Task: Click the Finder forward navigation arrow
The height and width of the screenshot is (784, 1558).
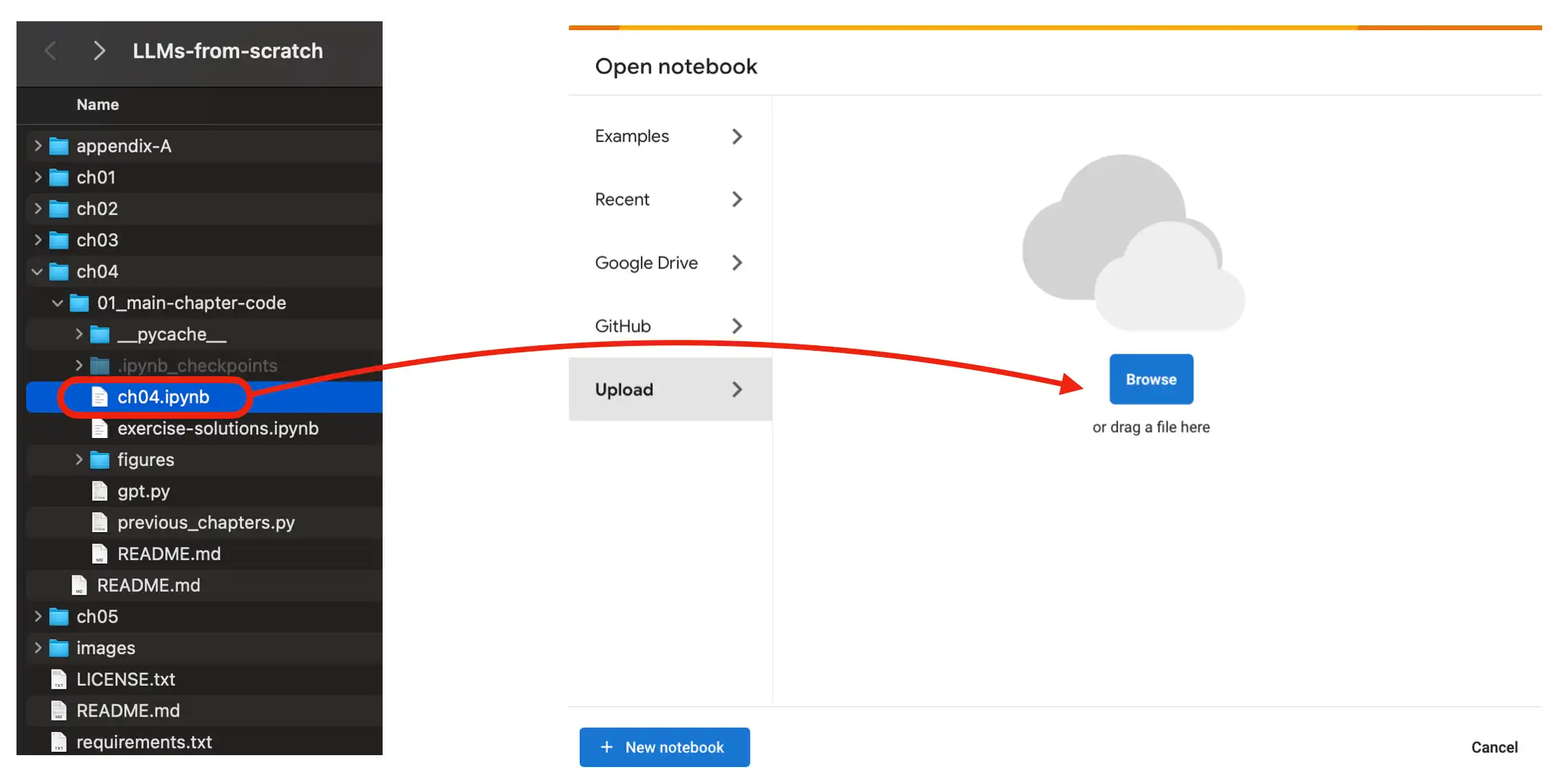Action: coord(100,50)
